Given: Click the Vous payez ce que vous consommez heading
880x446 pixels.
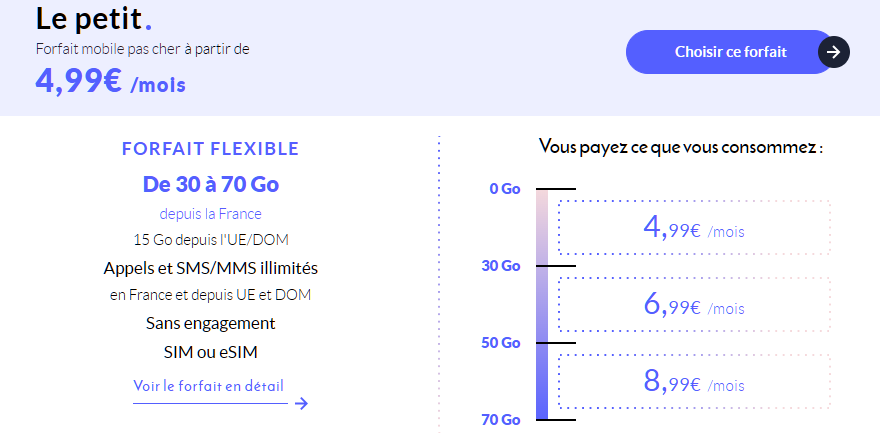Looking at the screenshot, I should coord(681,148).
